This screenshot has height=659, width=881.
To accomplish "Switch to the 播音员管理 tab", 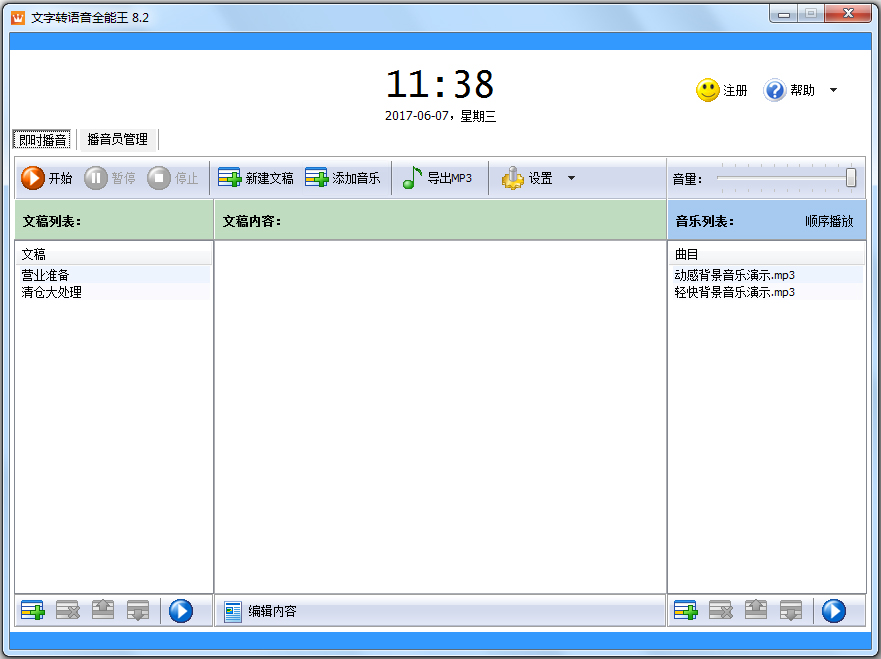I will click(117, 139).
